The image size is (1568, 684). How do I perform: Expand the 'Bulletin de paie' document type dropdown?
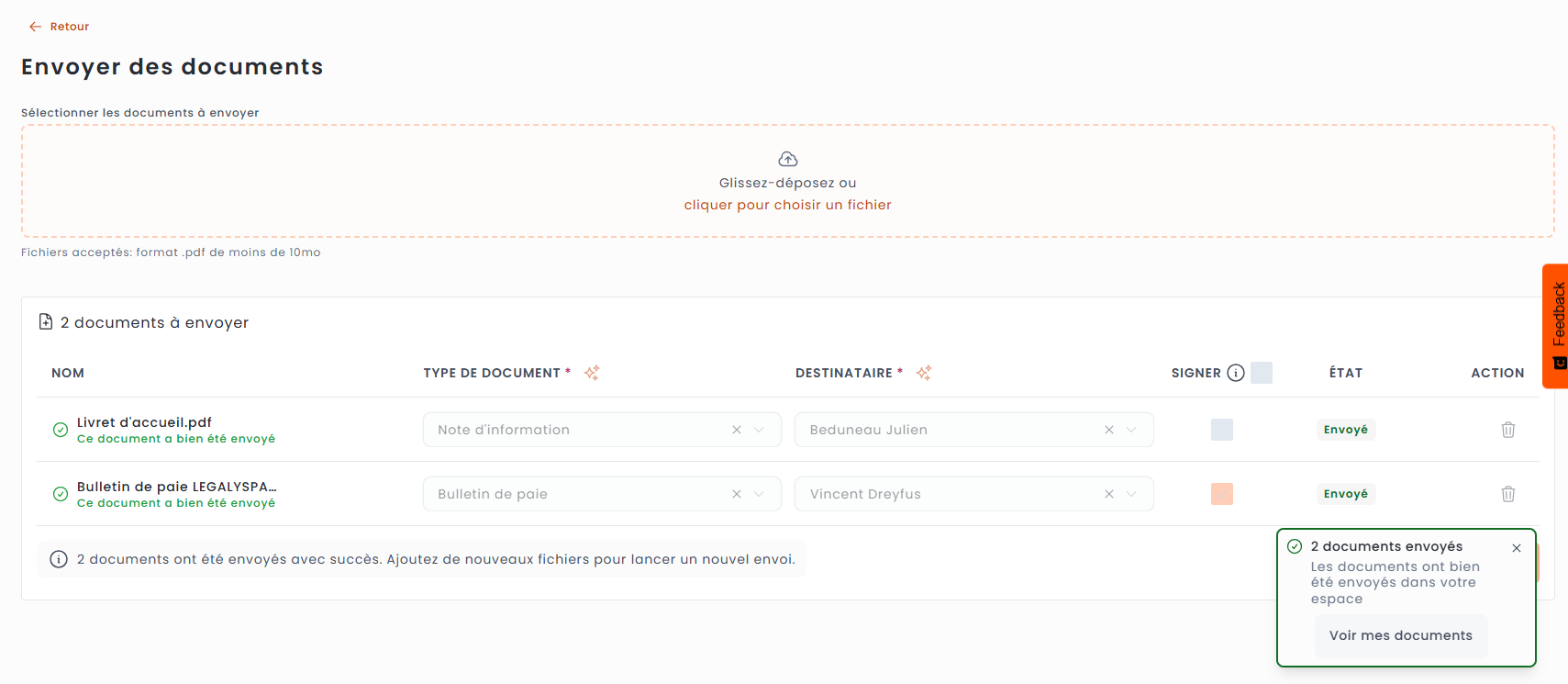(x=759, y=494)
